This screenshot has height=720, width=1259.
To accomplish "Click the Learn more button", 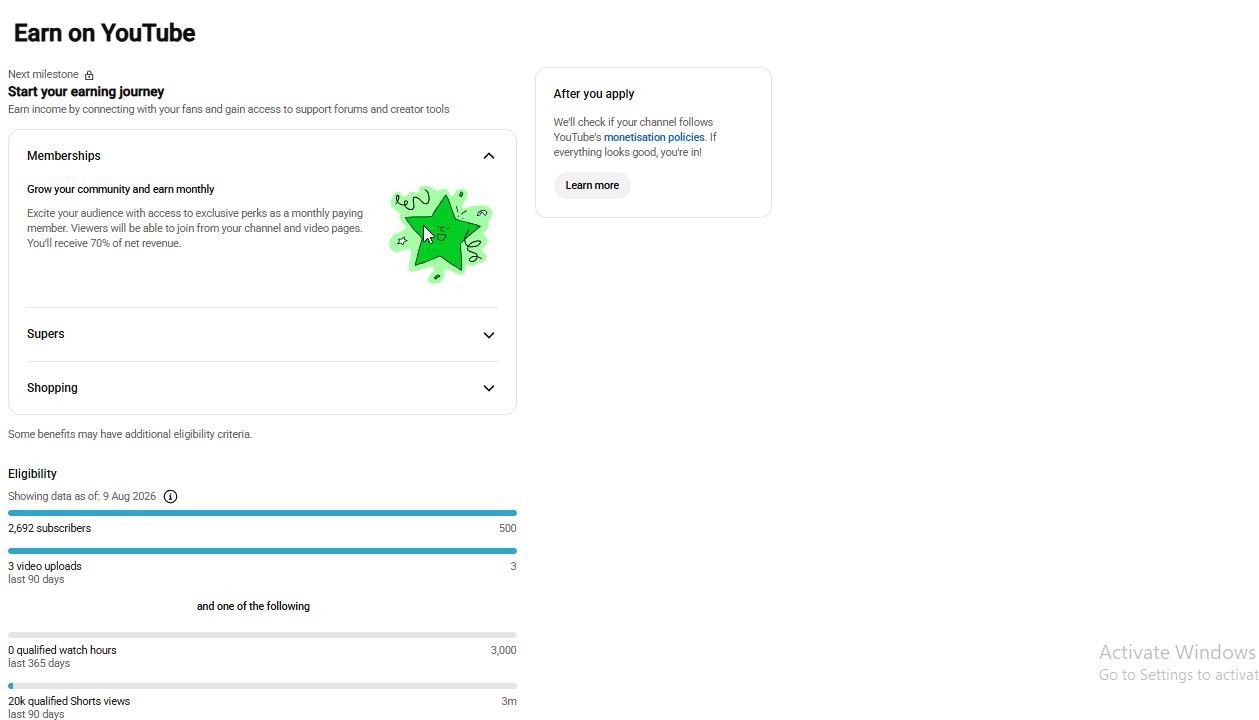I will coord(592,185).
